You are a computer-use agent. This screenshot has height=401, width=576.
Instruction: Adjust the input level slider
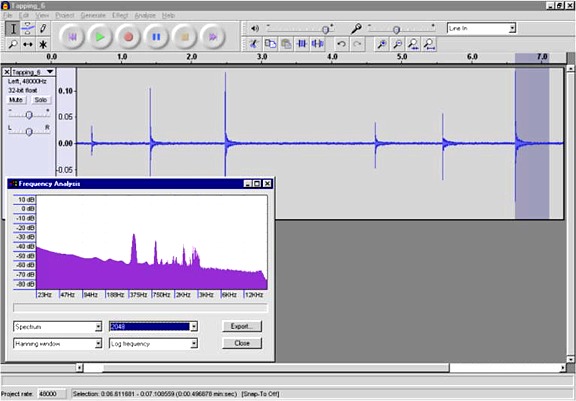point(396,30)
